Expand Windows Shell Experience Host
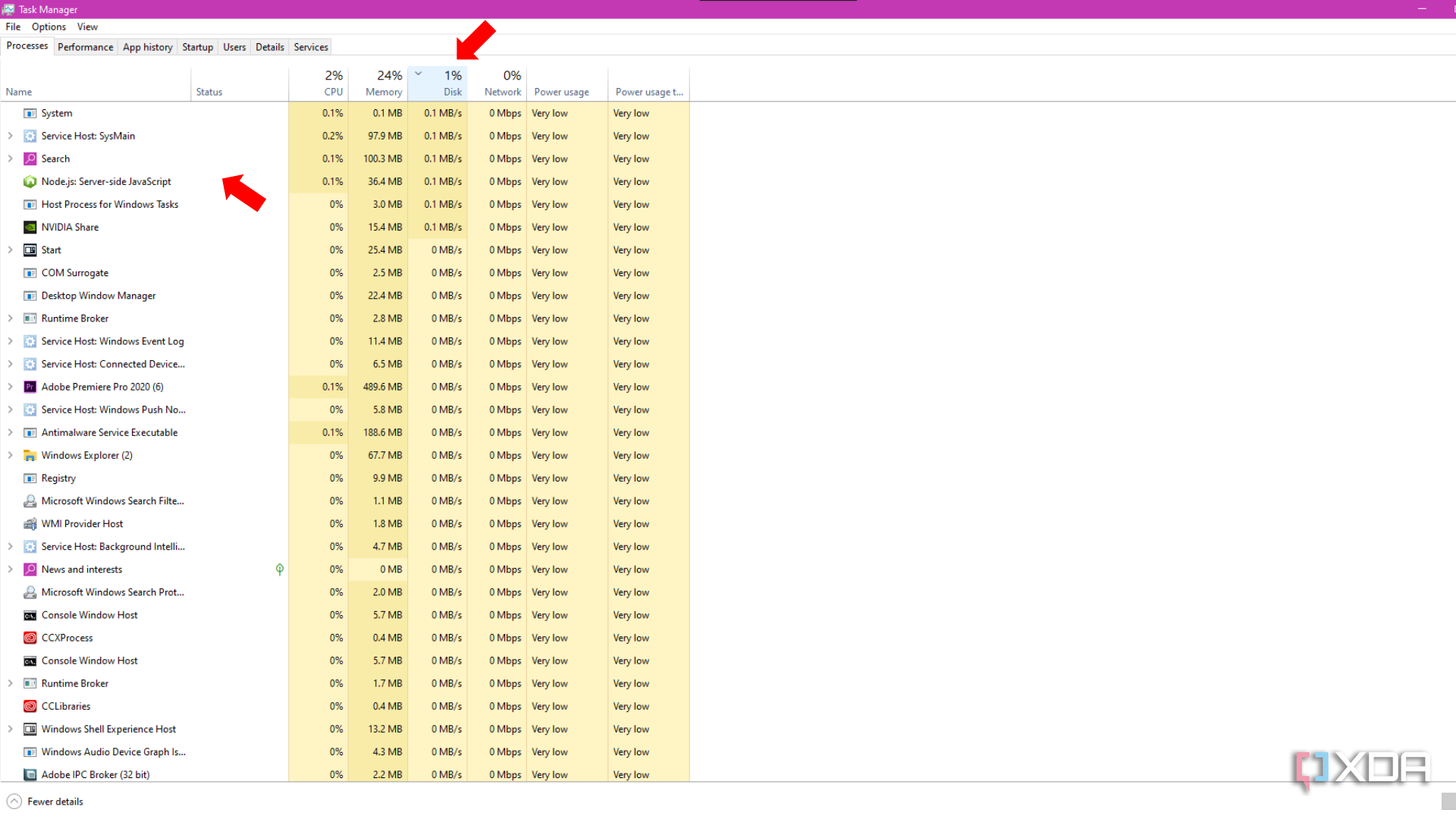 [x=10, y=729]
